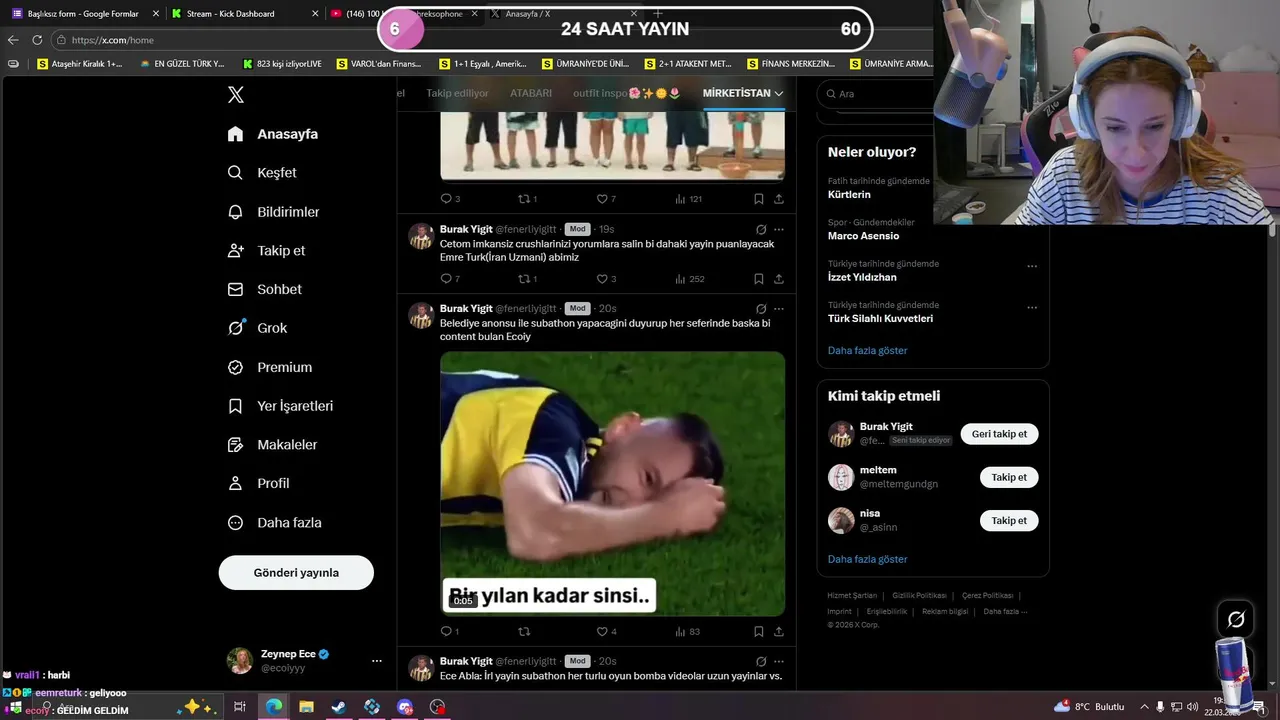Click Daha fazla göster under Neler oluyor
Viewport: 1280px width, 720px height.
coord(867,351)
